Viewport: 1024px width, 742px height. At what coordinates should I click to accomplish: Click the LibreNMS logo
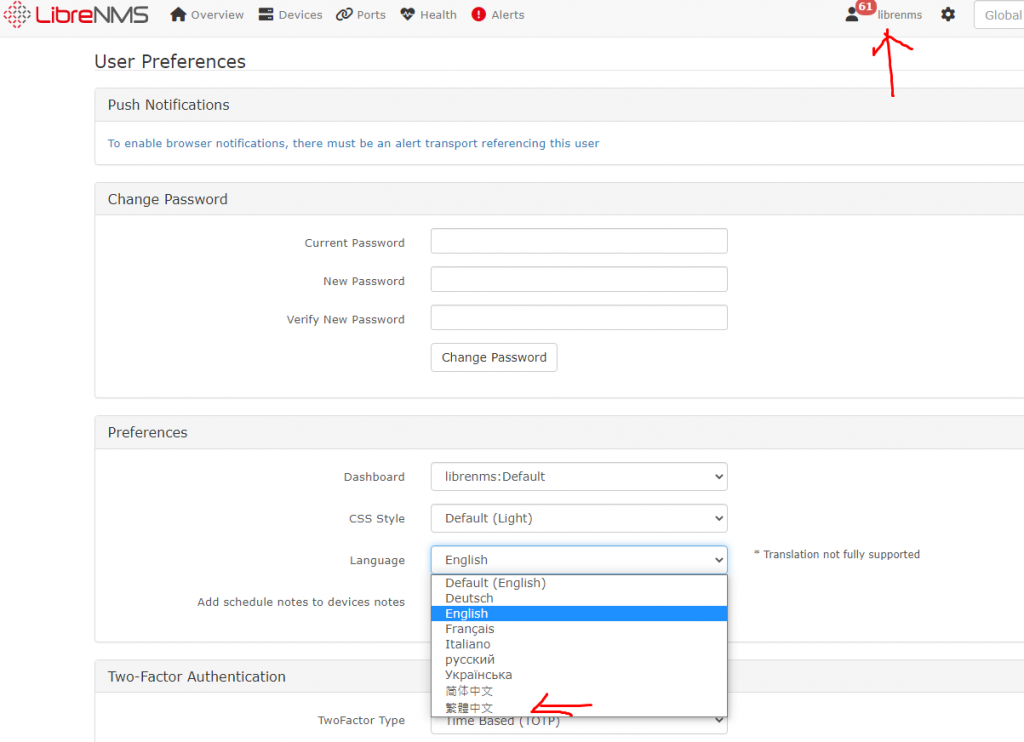(76, 14)
